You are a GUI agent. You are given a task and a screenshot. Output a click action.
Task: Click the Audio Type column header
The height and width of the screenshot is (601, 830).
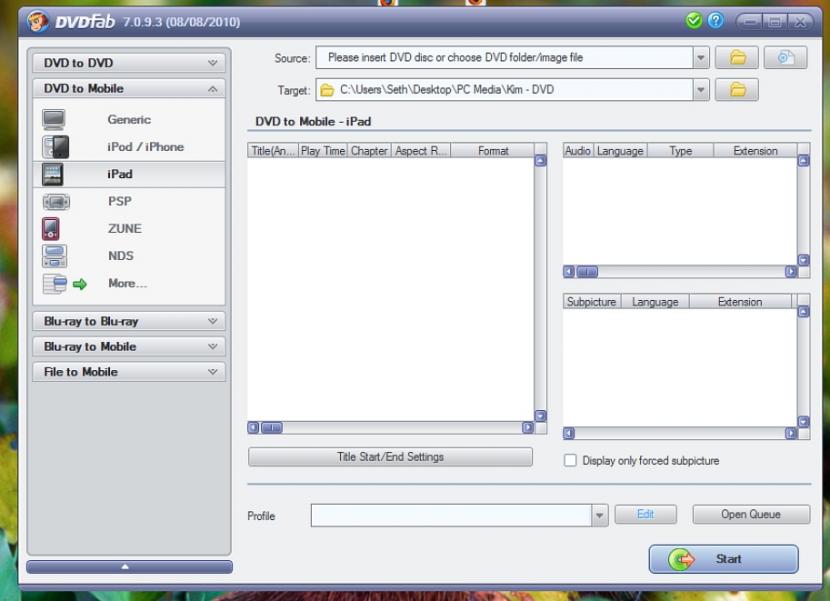(680, 151)
